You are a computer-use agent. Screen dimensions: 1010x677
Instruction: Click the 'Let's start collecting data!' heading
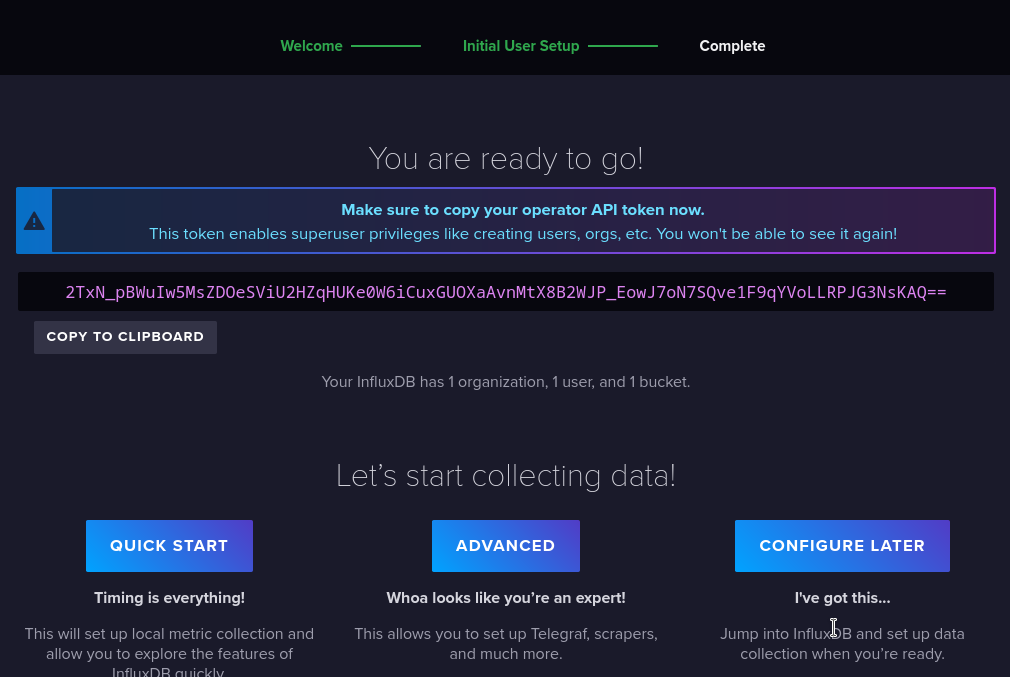(x=506, y=476)
